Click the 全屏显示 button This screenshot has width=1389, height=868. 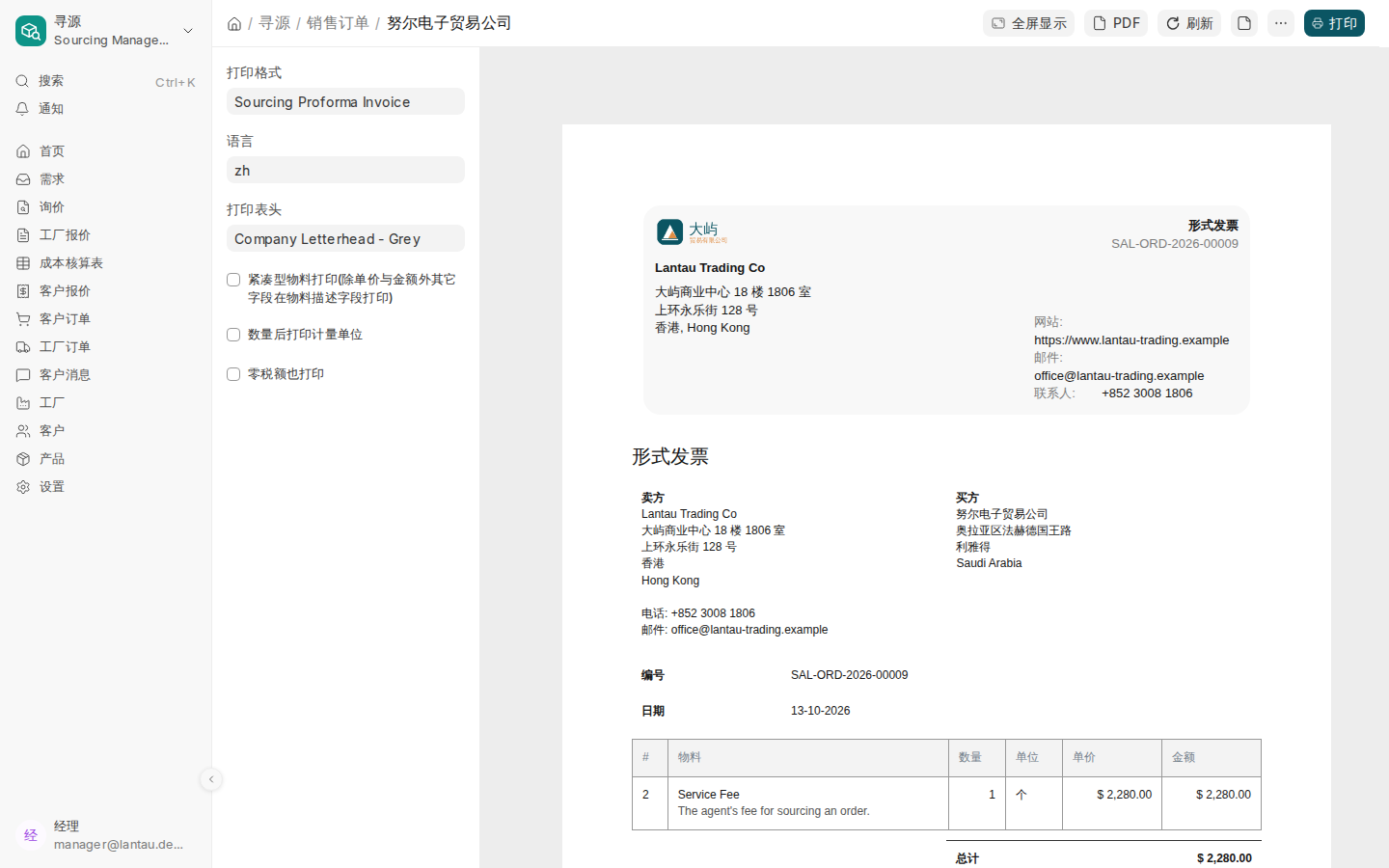pyautogui.click(x=1028, y=23)
